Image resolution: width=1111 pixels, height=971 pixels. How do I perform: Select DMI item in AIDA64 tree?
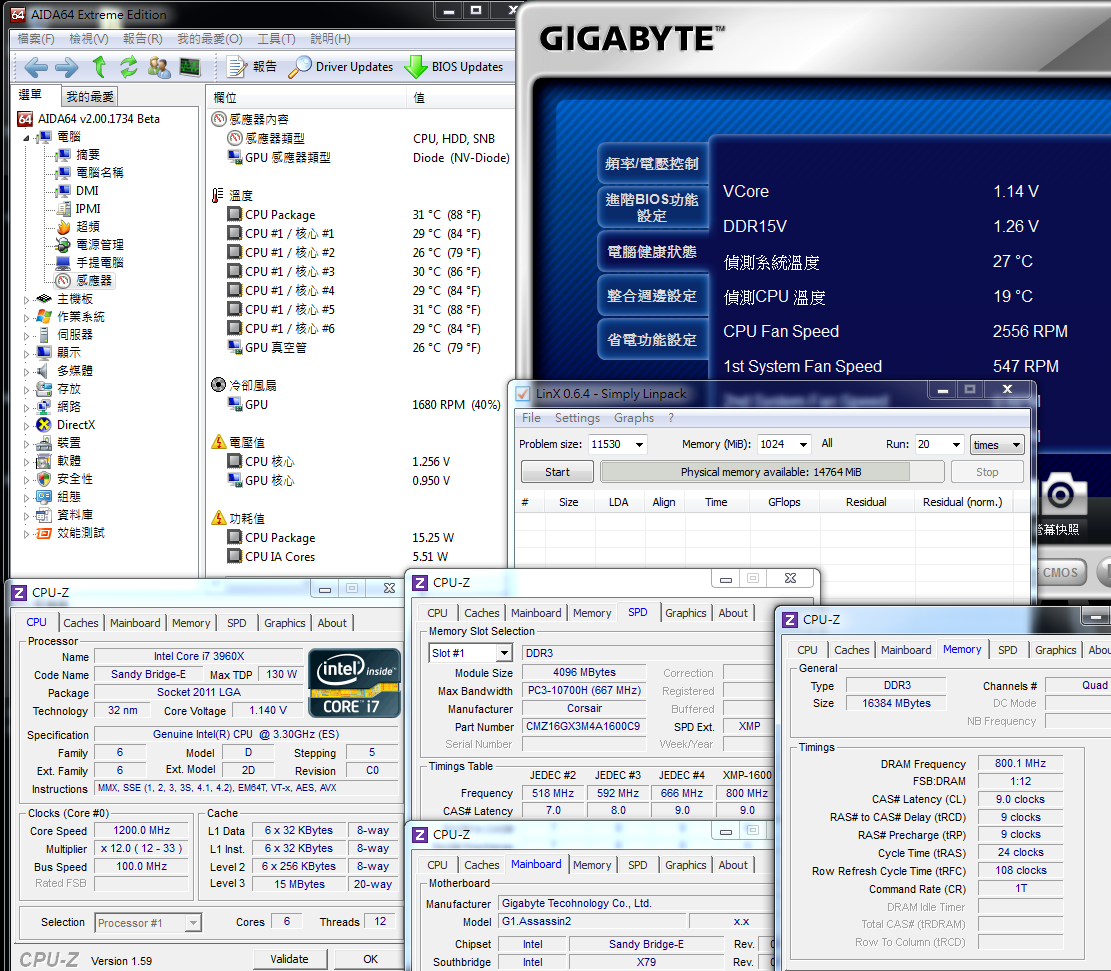86,191
